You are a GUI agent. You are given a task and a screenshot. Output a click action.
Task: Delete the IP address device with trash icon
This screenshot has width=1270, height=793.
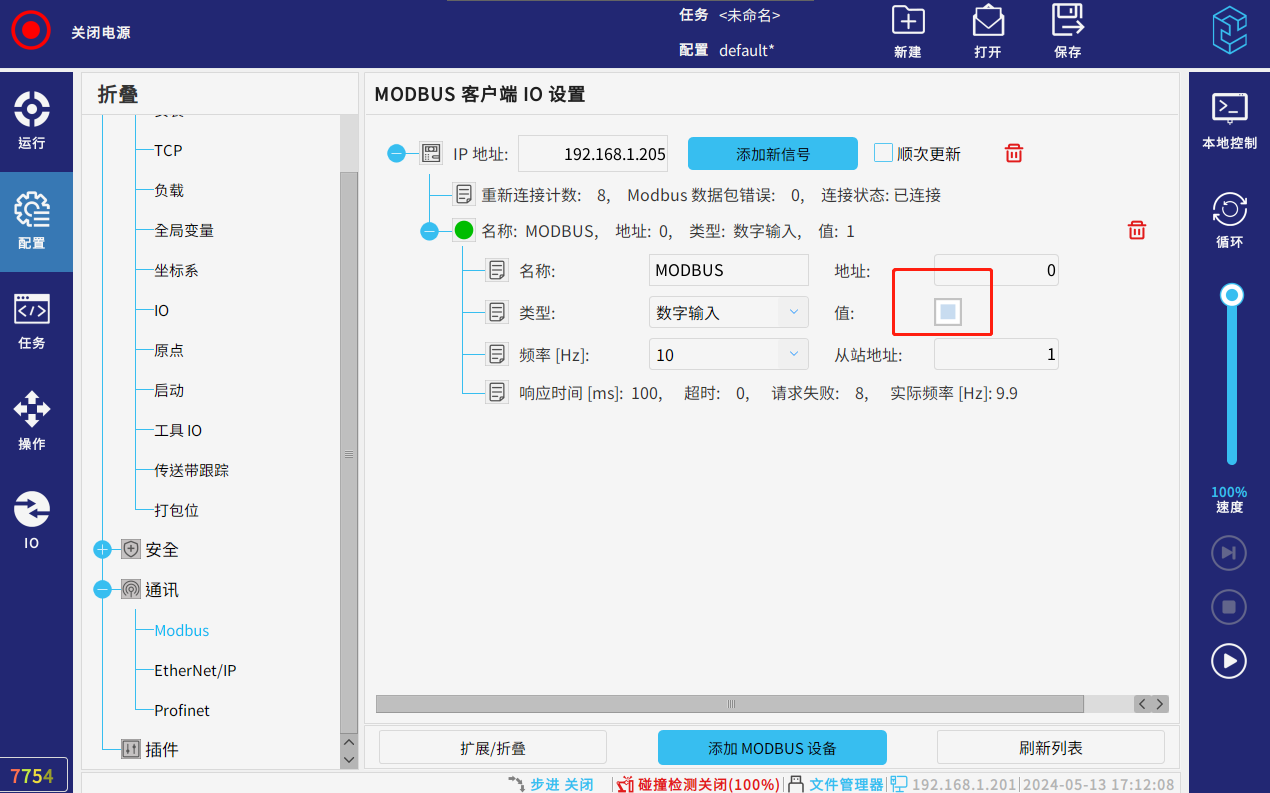point(1014,153)
